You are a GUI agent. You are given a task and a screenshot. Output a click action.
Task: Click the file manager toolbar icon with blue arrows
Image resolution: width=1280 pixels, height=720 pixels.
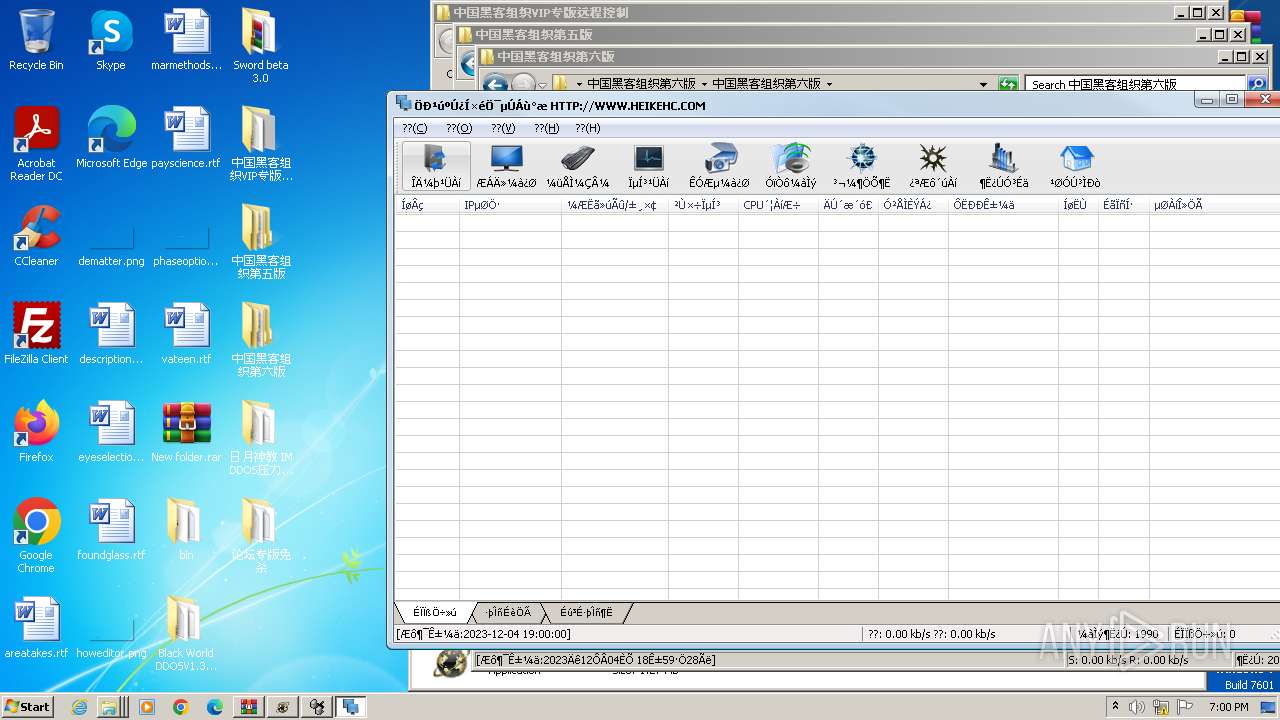436,166
